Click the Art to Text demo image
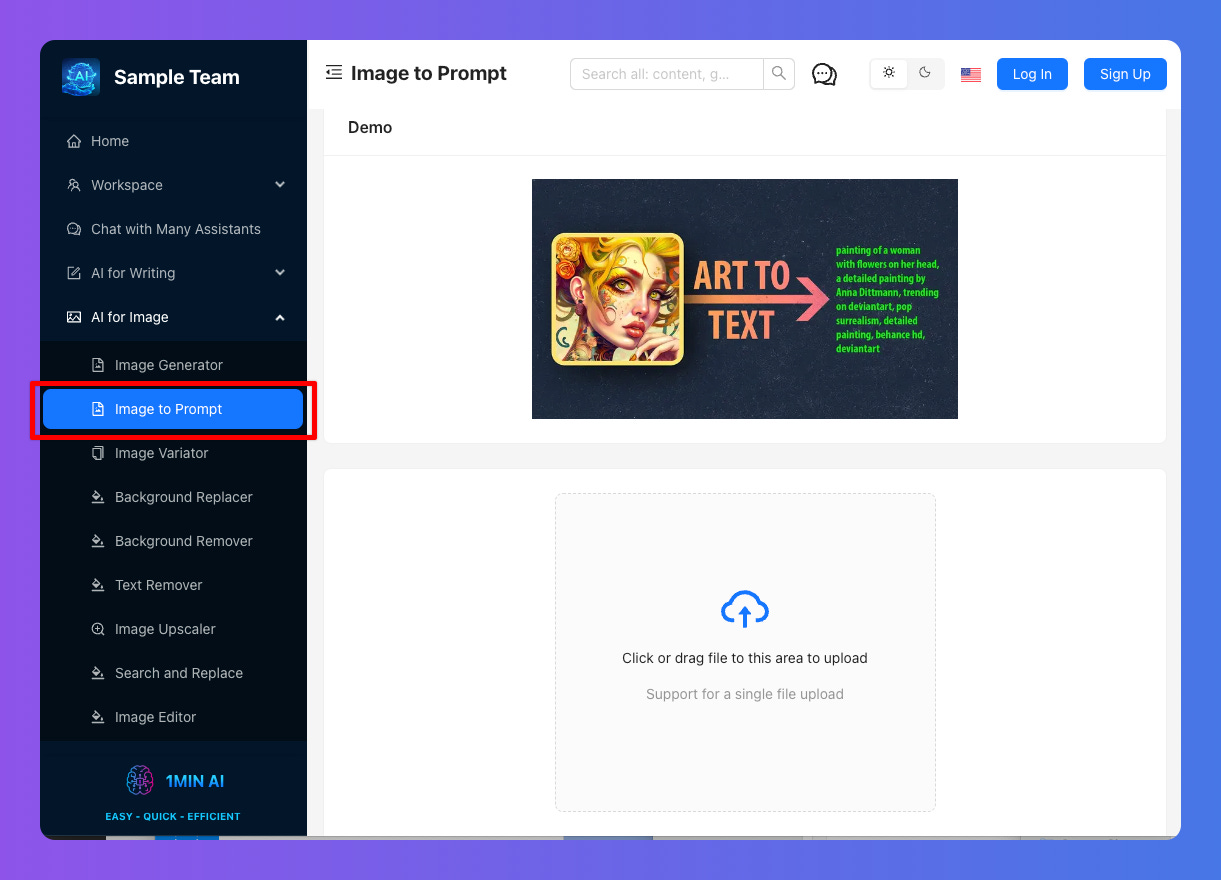 coord(745,299)
